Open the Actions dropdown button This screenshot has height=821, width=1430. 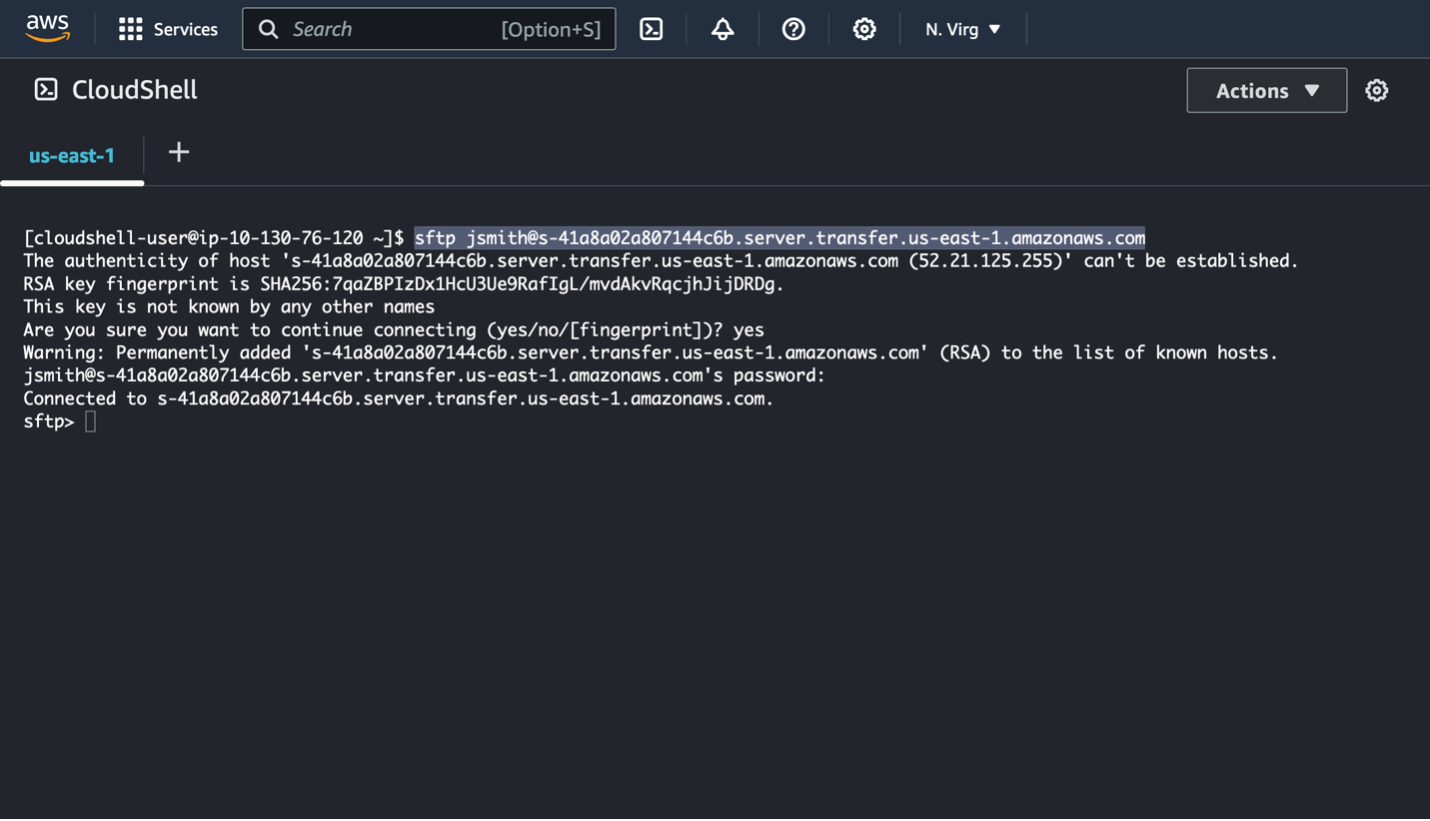pos(1266,90)
